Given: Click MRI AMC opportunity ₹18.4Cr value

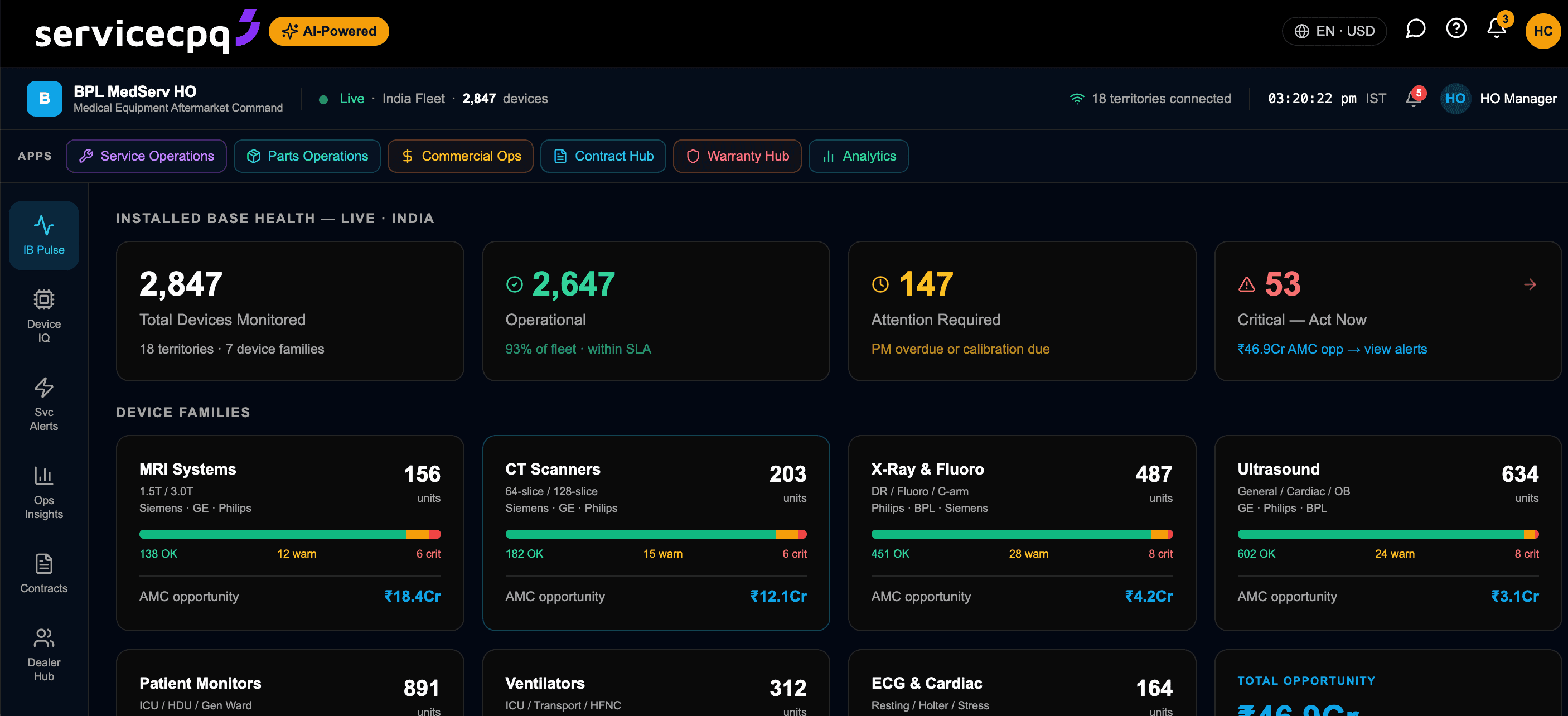Looking at the screenshot, I should point(412,597).
